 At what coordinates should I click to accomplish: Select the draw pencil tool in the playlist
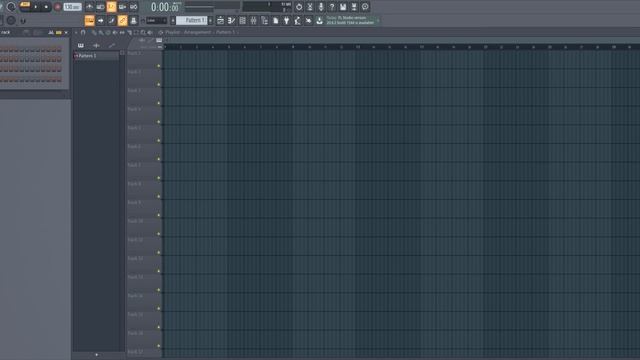94,32
